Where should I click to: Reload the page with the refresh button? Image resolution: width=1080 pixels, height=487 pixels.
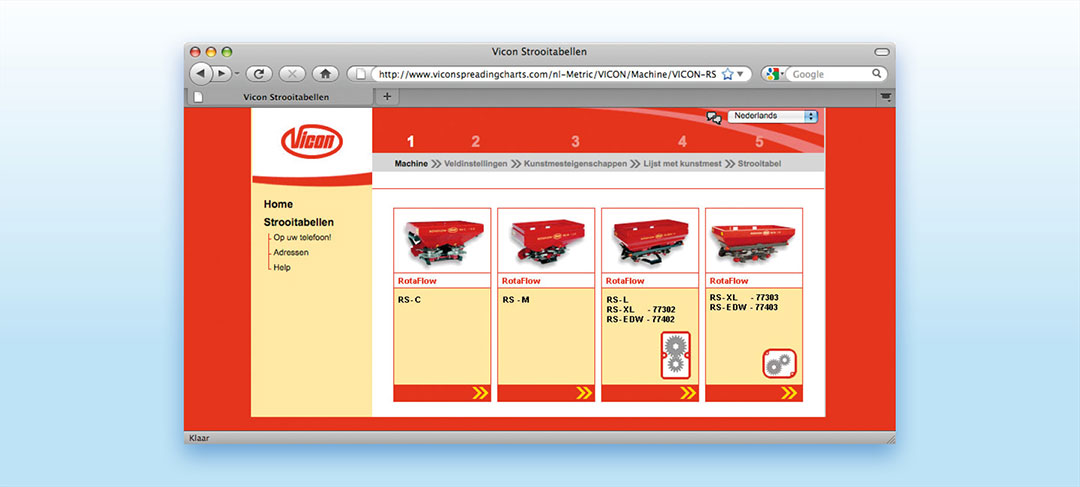click(259, 74)
